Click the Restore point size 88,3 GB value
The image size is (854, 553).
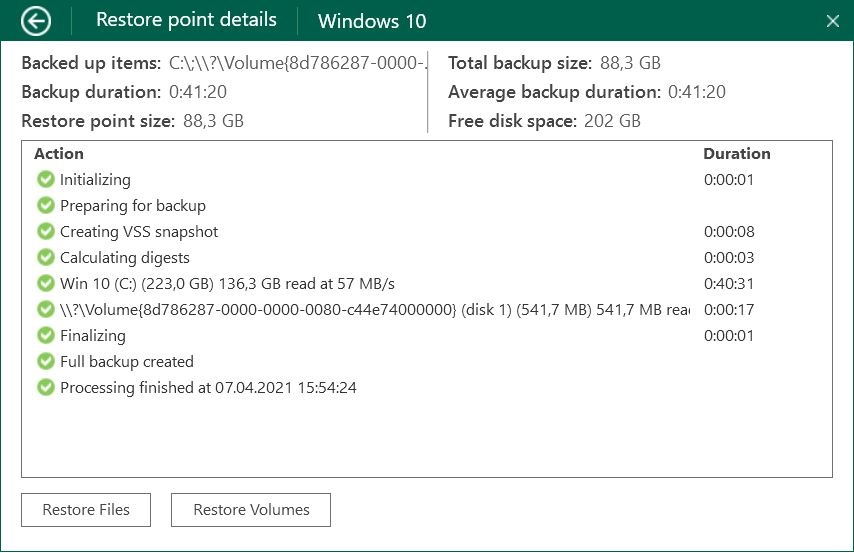(x=214, y=120)
